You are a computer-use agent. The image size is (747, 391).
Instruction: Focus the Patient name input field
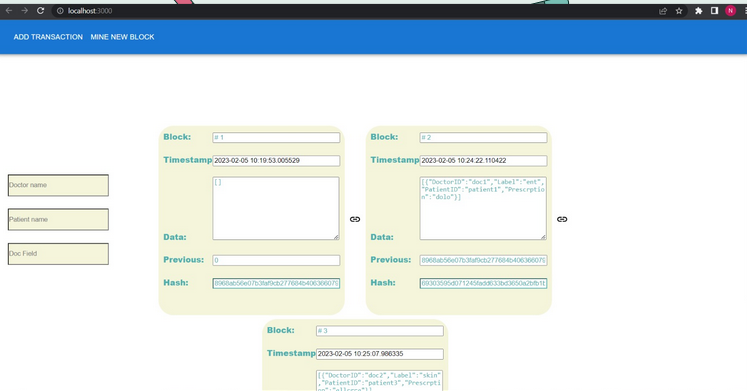pyautogui.click(x=58, y=220)
